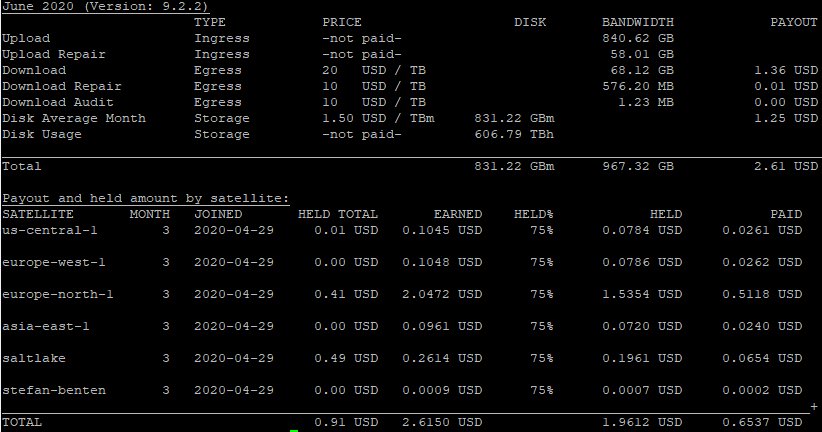The image size is (822, 432).
Task: Click the 2.6150 USD total earned value
Action: (441, 422)
